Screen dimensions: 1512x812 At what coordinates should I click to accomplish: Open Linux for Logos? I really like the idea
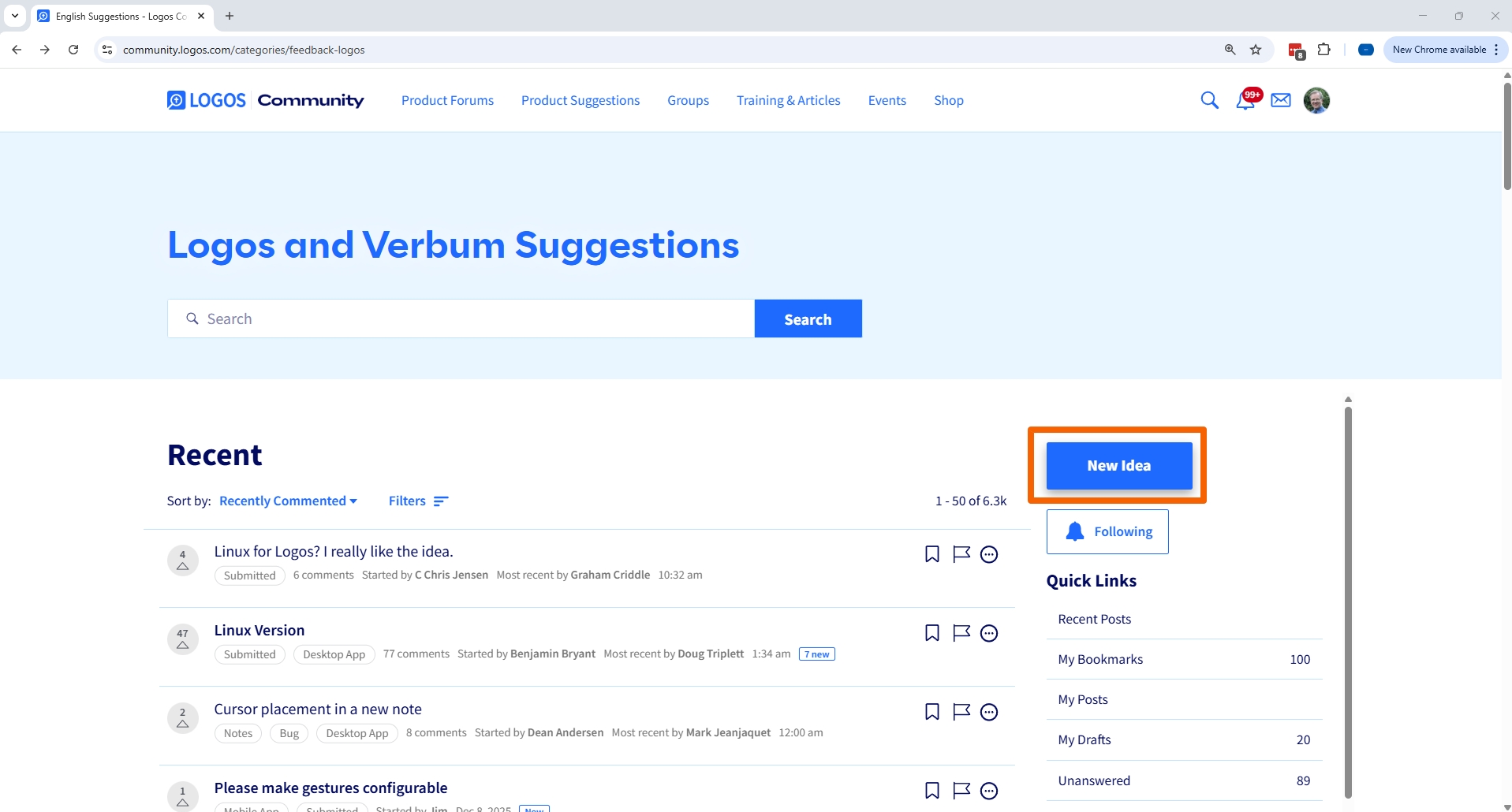click(334, 551)
